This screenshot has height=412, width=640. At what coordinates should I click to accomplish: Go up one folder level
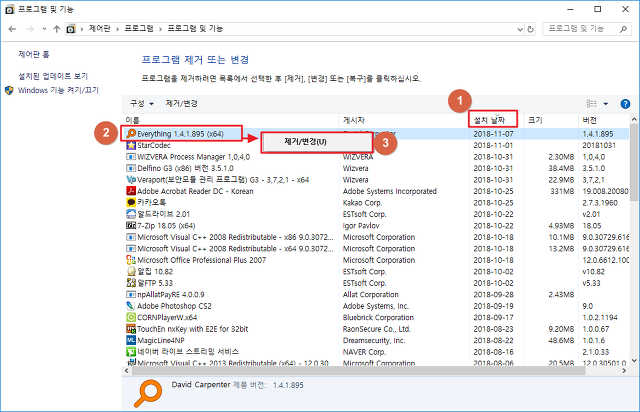click(56, 29)
